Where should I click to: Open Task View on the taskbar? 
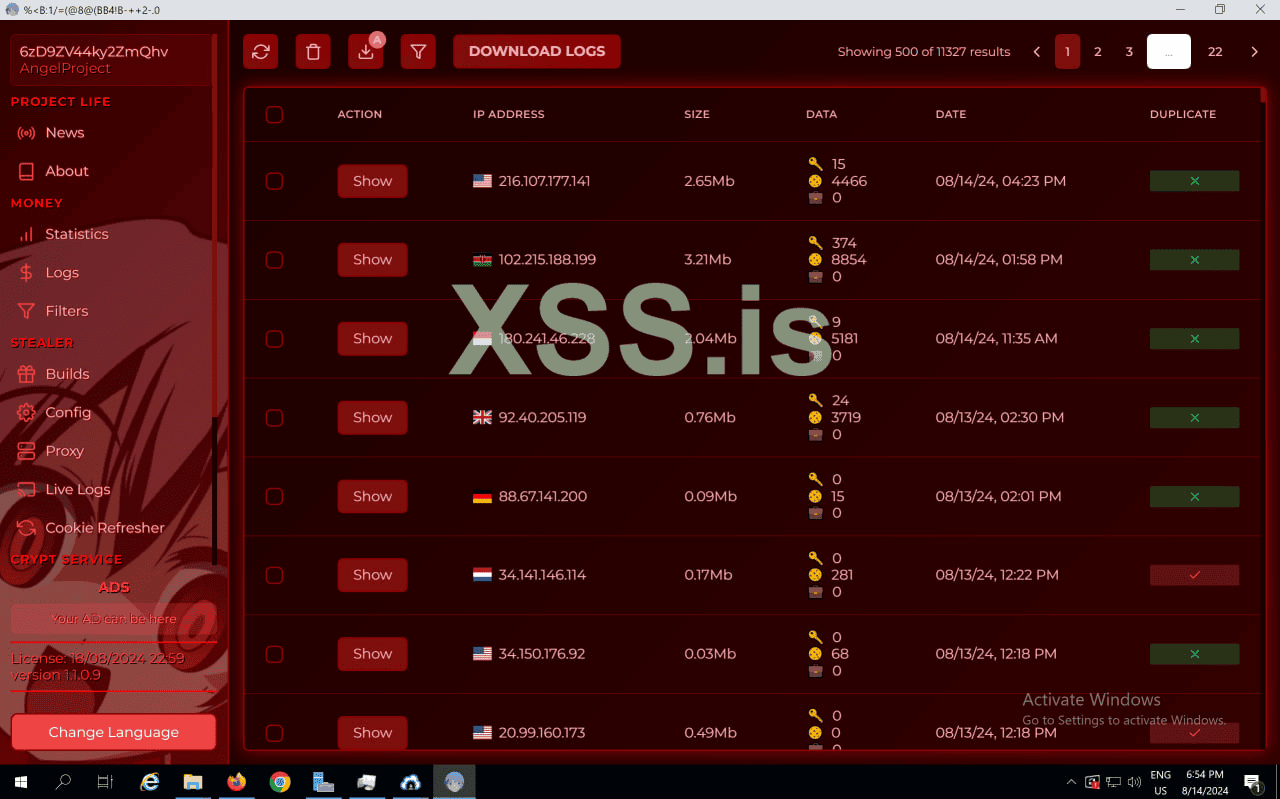106,782
